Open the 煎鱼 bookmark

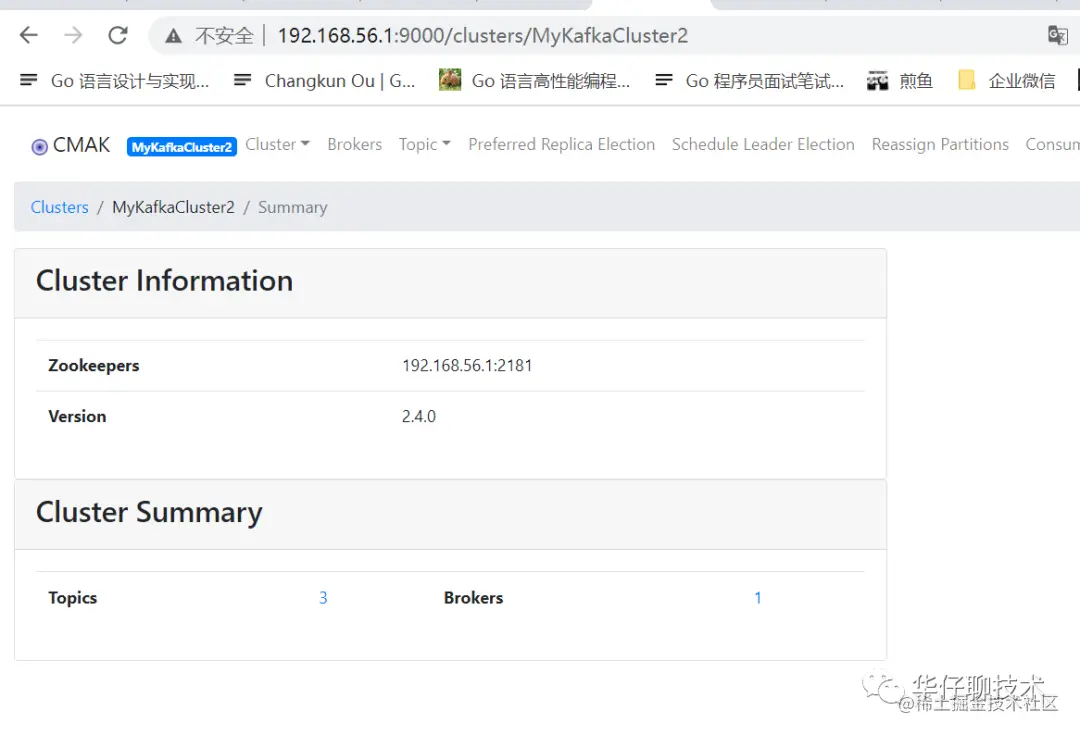(900, 81)
